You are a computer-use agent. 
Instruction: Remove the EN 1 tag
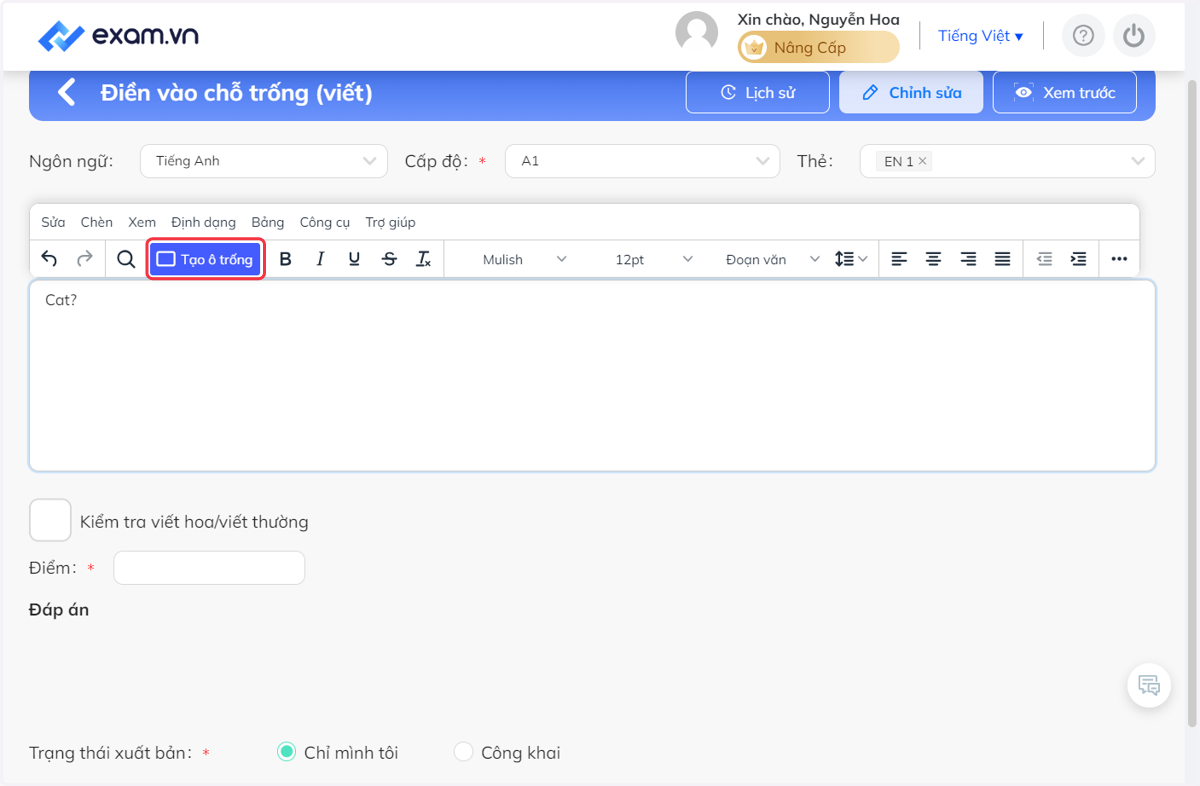[x=922, y=161]
